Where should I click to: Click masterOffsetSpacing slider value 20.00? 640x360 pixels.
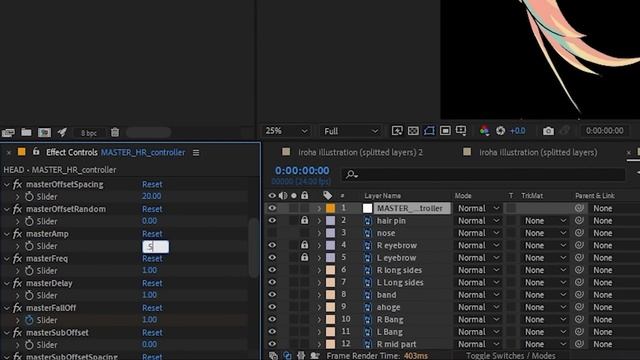[151, 196]
